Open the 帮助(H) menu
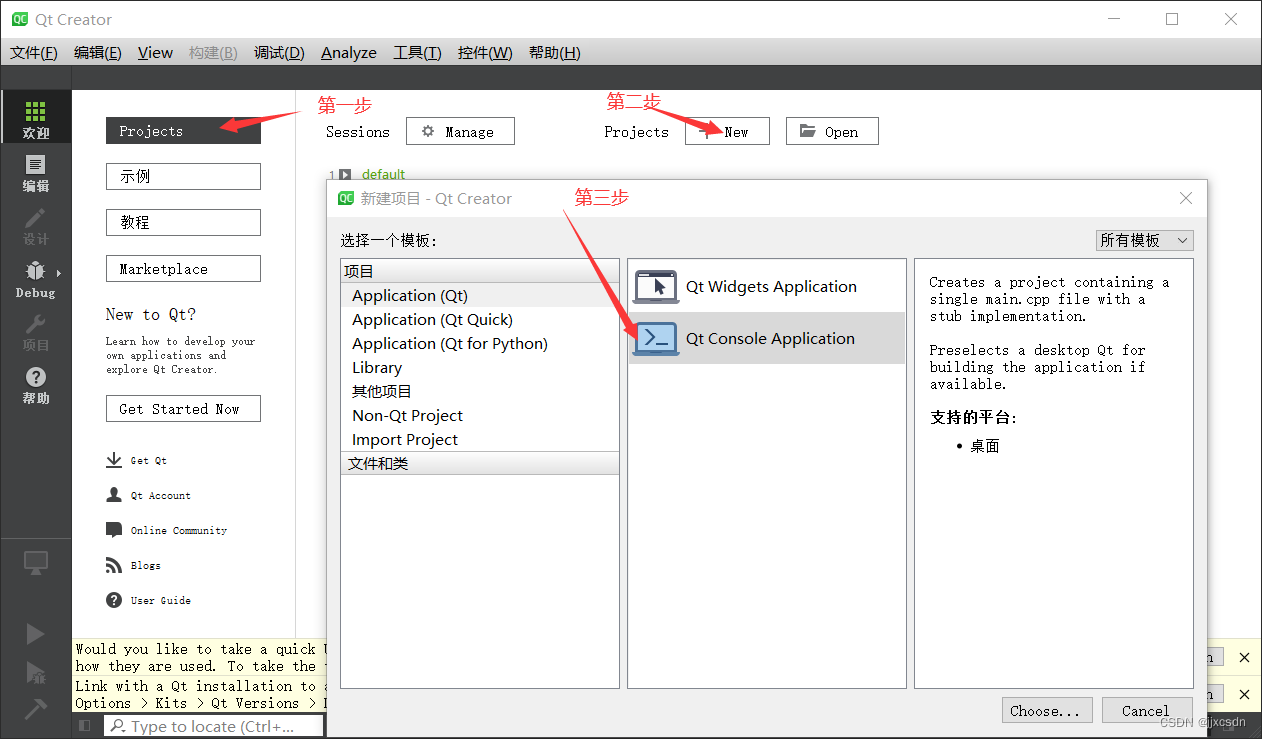 (554, 52)
